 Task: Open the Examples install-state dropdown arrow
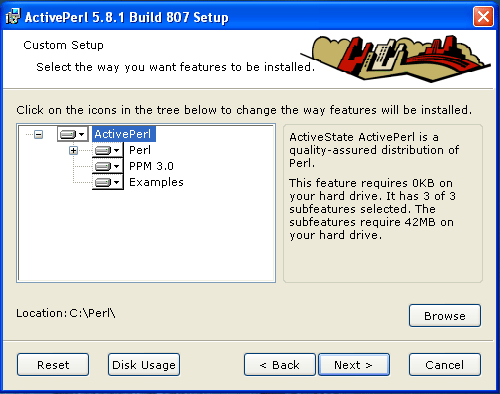(116, 182)
